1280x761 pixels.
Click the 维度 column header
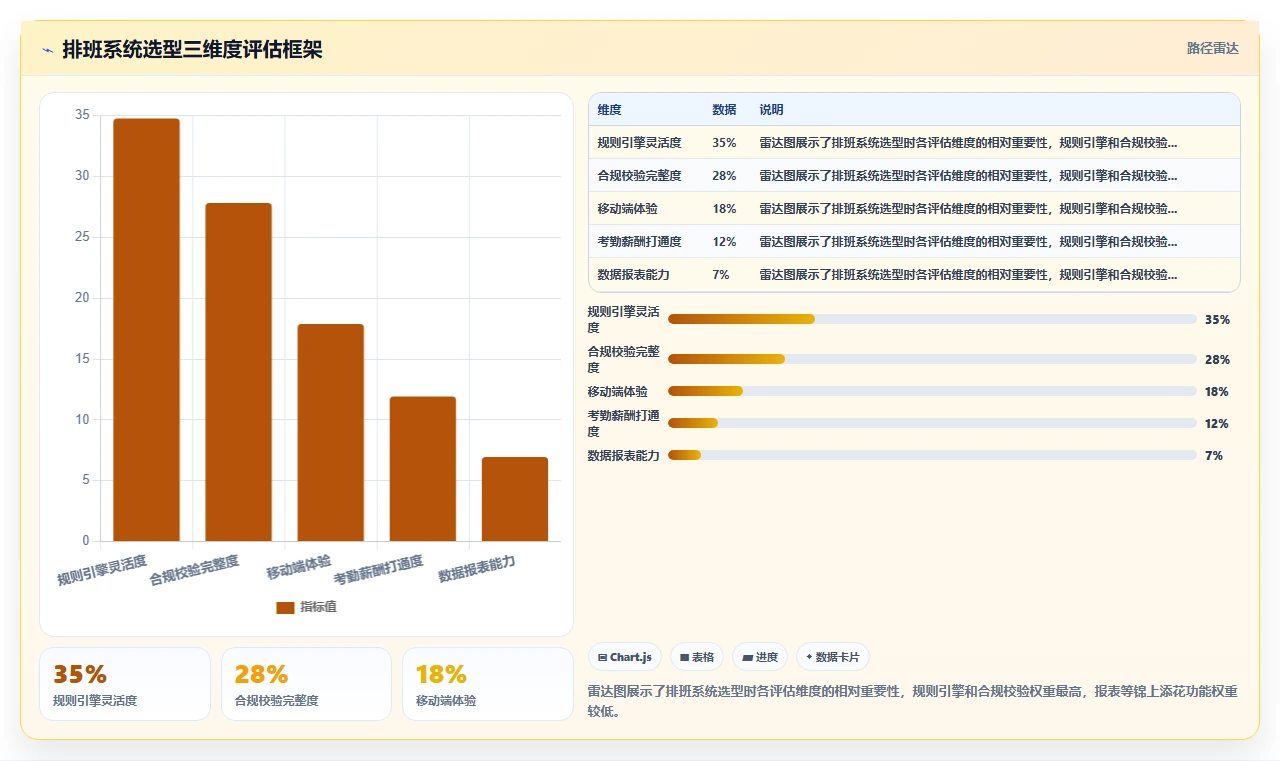609,109
